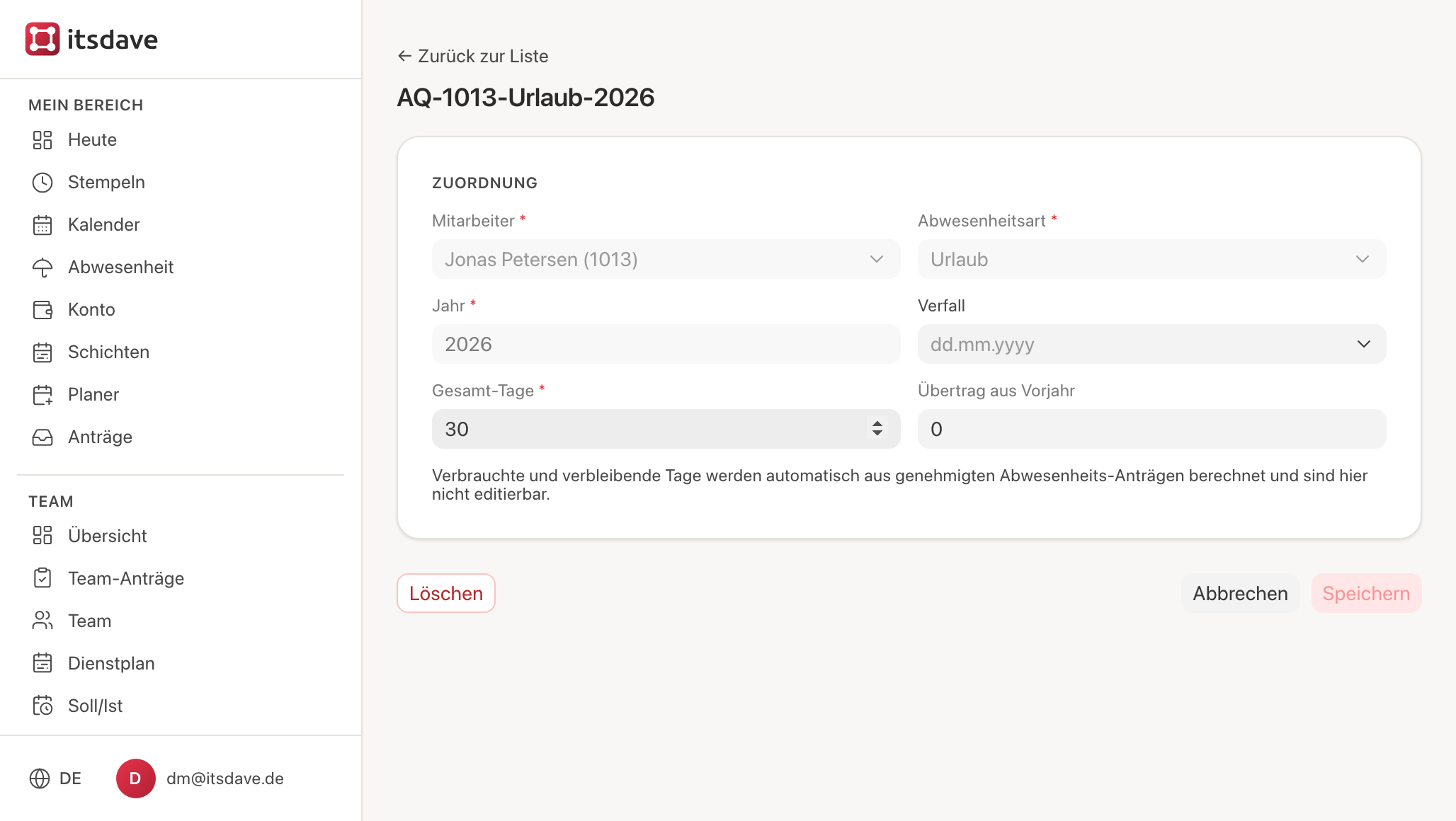Click the Soll/Ist calendar-clock icon
Image resolution: width=1456 pixels, height=821 pixels.
point(42,706)
